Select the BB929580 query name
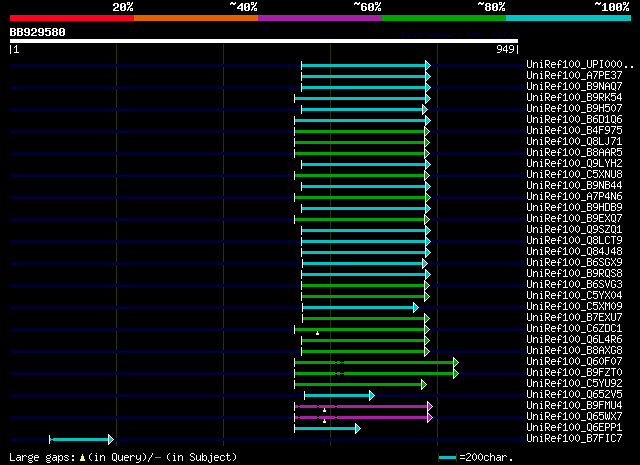The height and width of the screenshot is (465, 640). 38,32
